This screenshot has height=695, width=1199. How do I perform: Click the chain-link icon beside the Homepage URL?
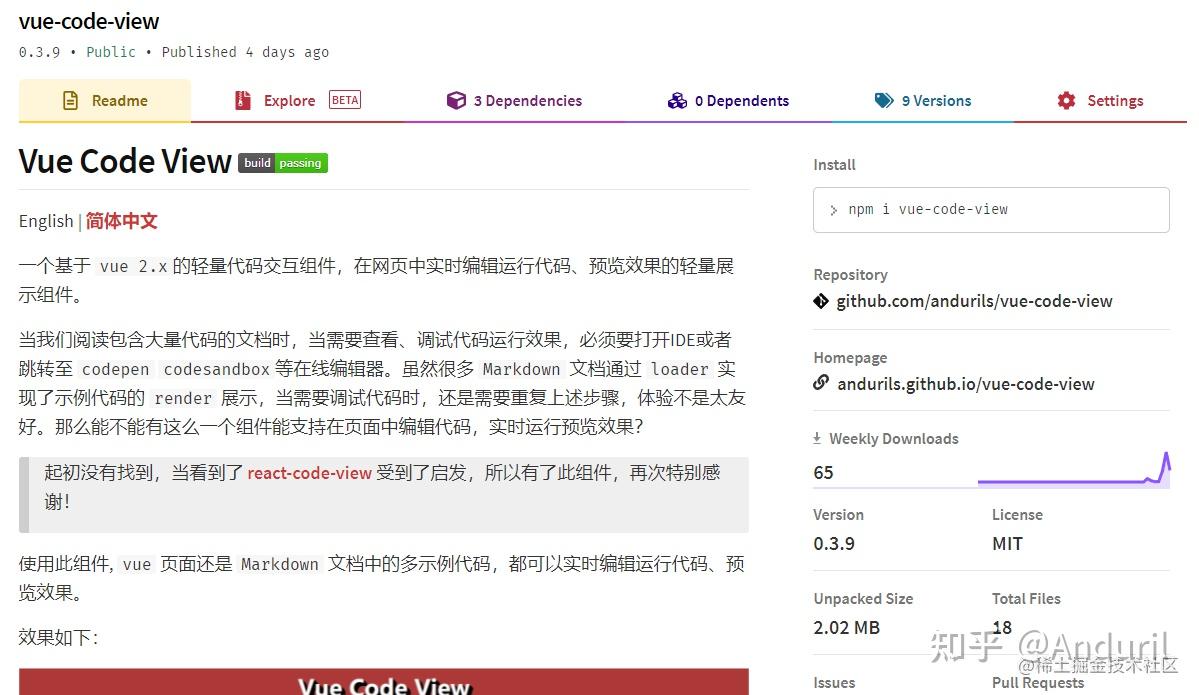point(820,383)
